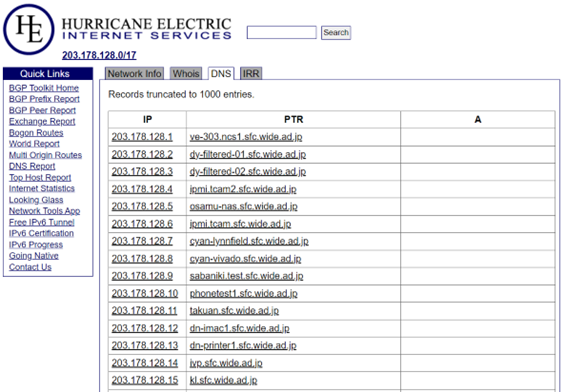This screenshot has height=392, width=566.
Task: Open the BGP Prefix Report link
Action: pyautogui.click(x=44, y=99)
